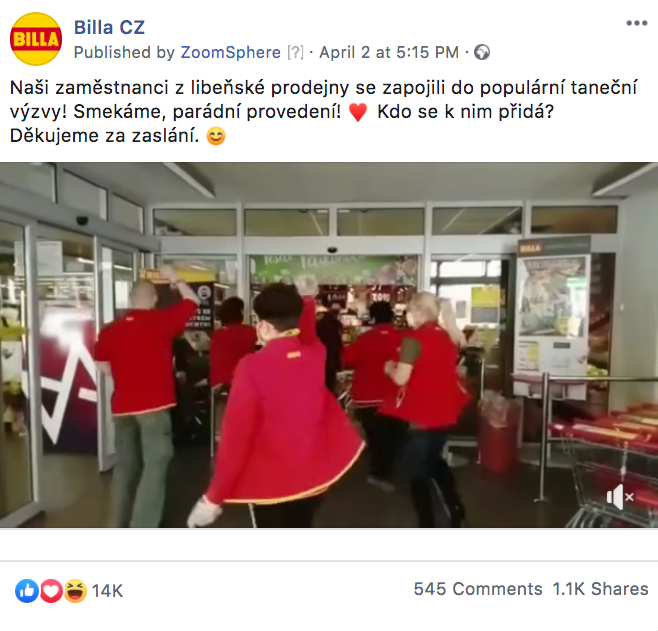
Task: Unmute the video with the speaker icon
Action: [620, 497]
